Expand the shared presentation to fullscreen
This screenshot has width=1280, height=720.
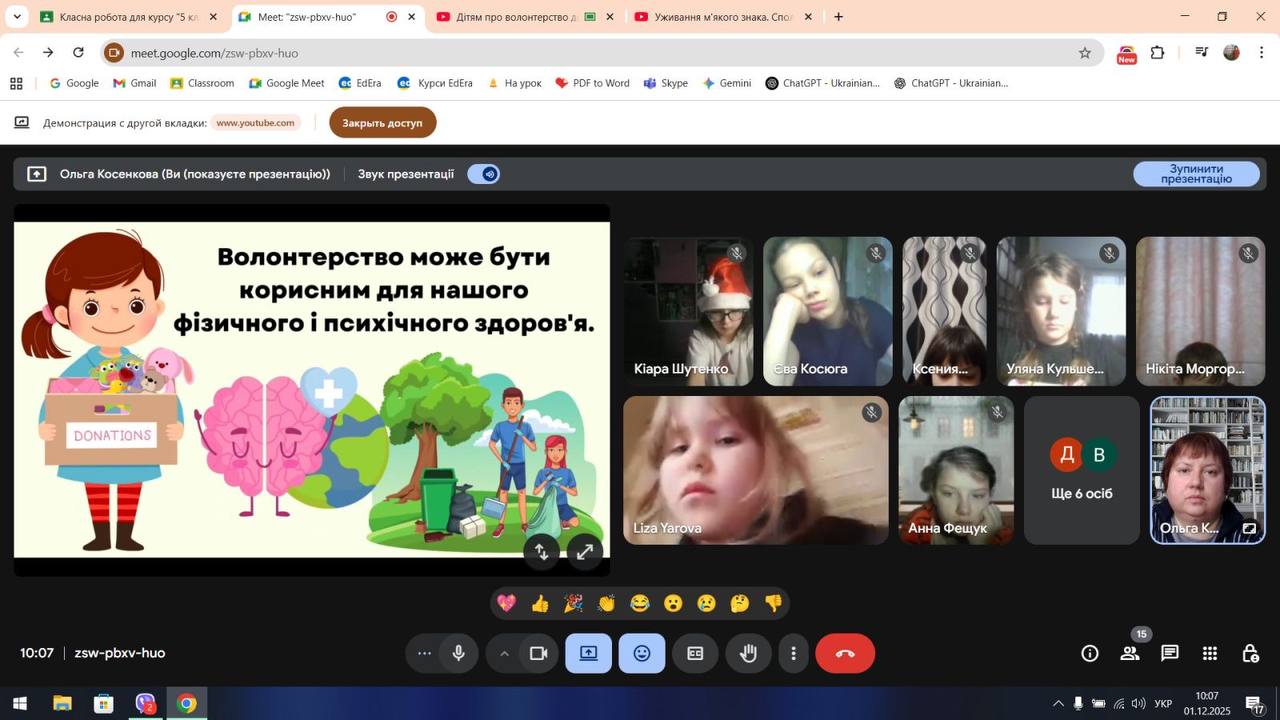pyautogui.click(x=585, y=551)
